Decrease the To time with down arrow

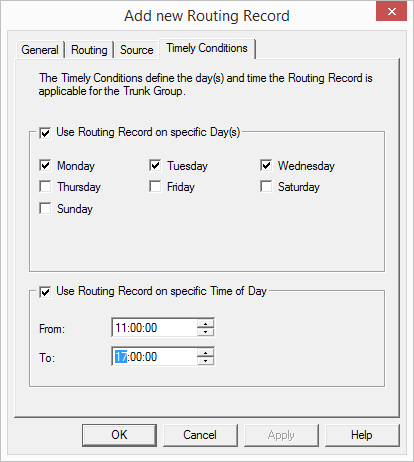[205, 361]
